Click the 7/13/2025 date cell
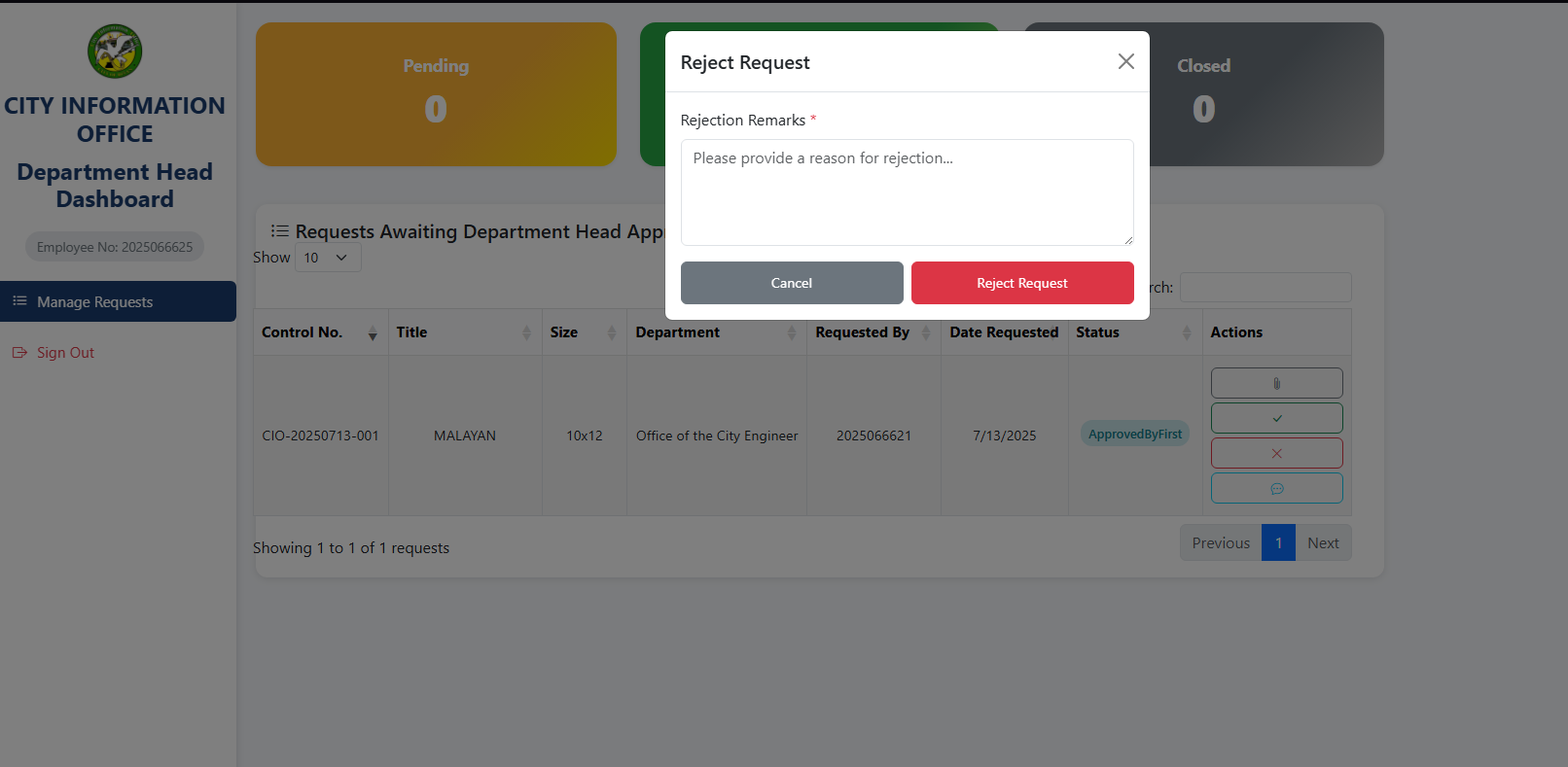The height and width of the screenshot is (767, 1568). 1005,436
